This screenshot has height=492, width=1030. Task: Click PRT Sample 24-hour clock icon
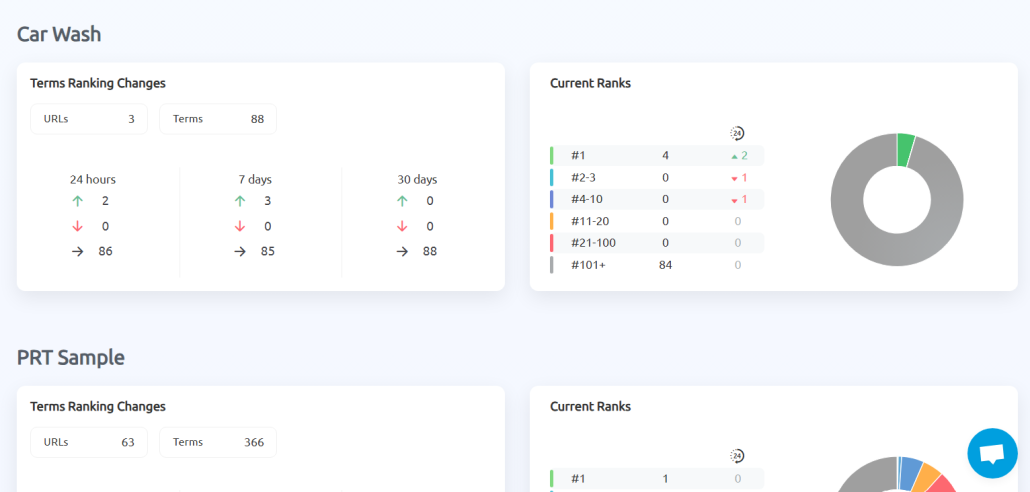point(737,456)
